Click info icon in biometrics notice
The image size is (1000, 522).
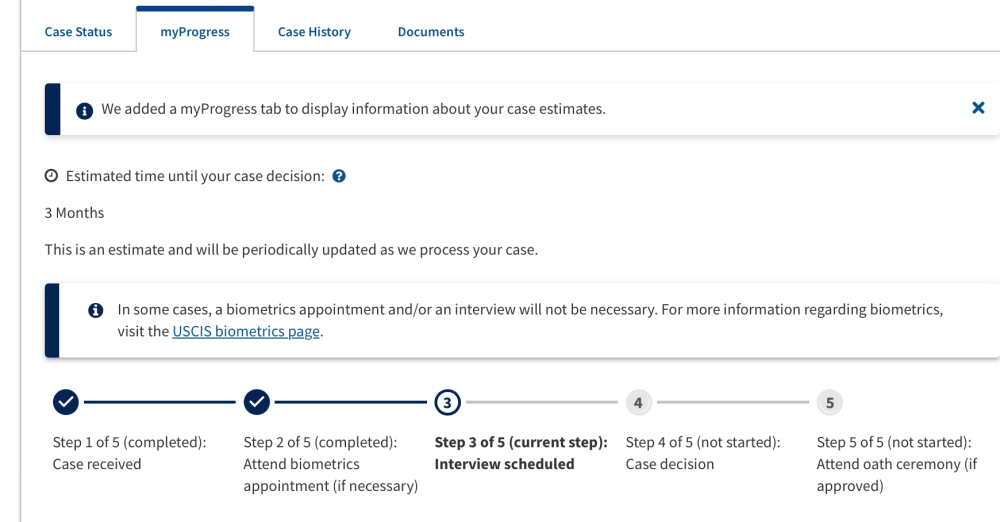[x=96, y=310]
